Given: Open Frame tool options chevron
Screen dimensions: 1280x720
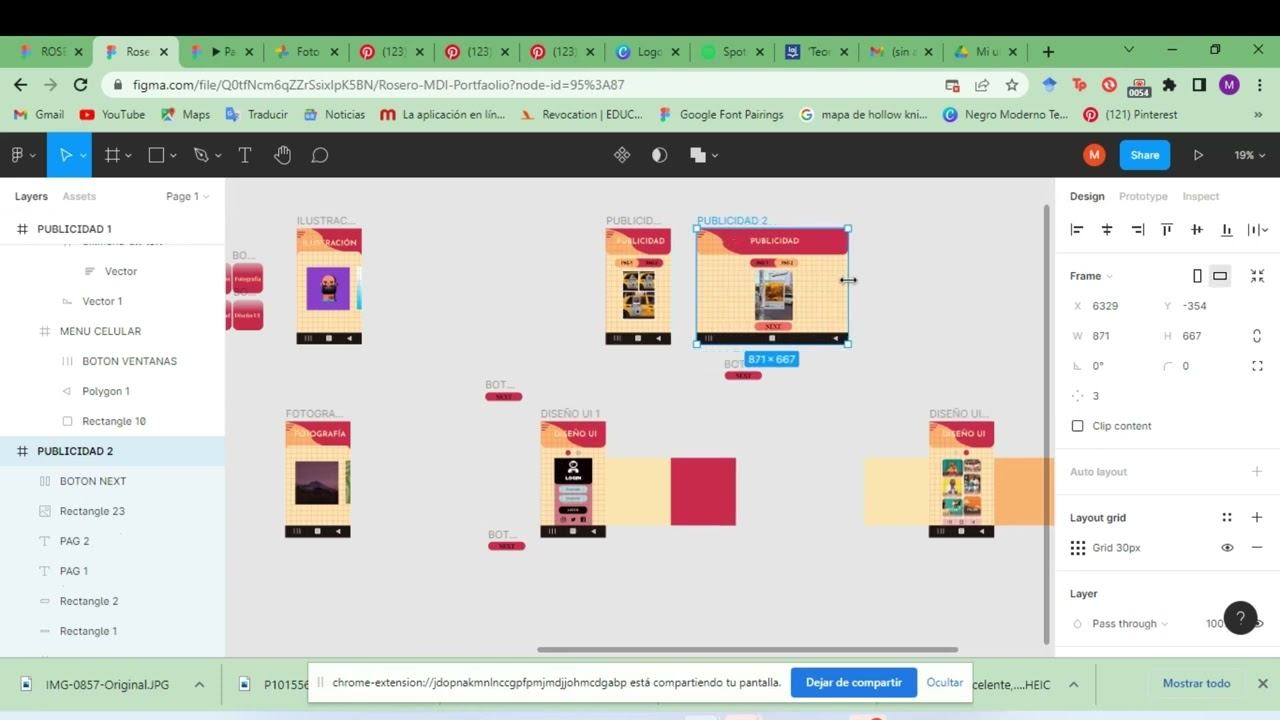Looking at the screenshot, I should [x=129, y=156].
